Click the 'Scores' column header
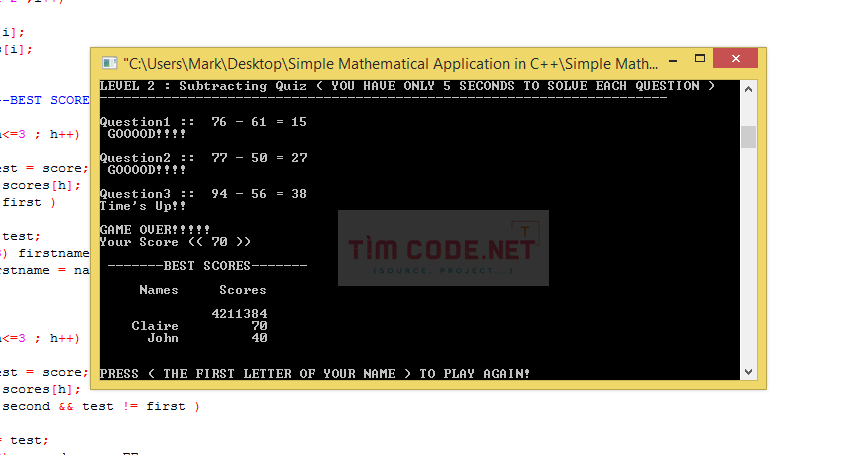847x455 pixels. (x=243, y=290)
